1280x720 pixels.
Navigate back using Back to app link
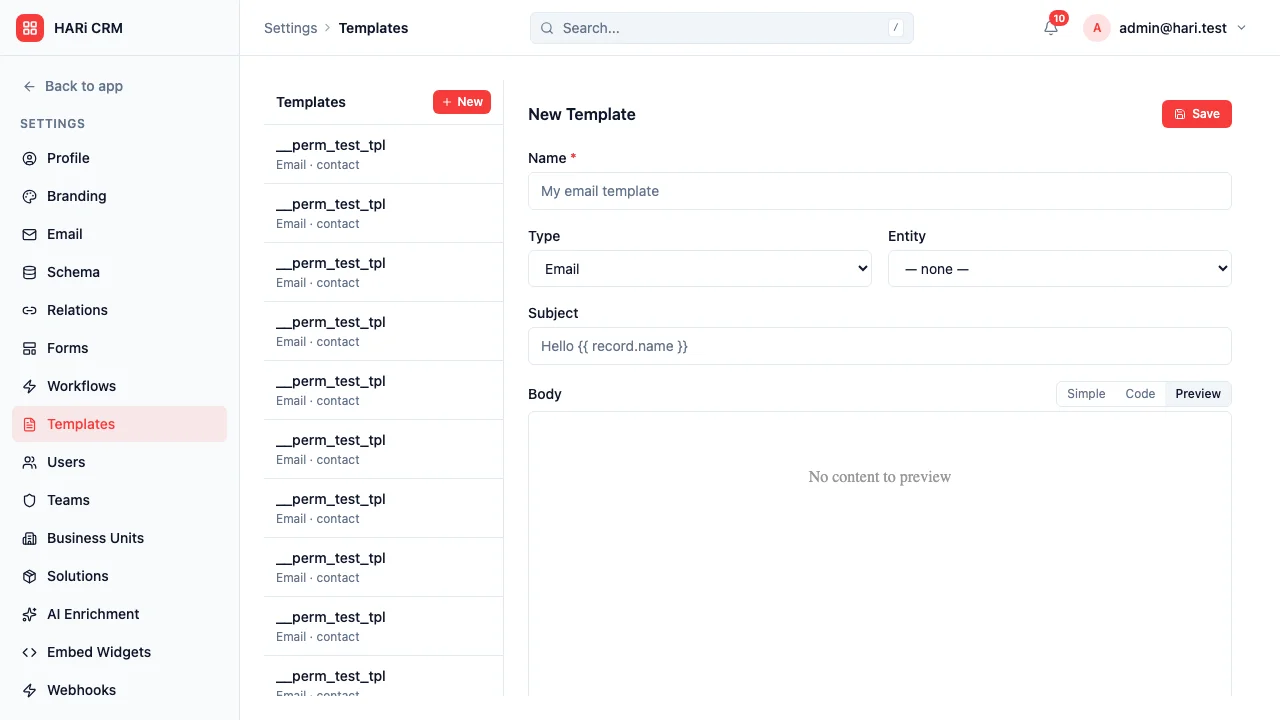tap(72, 86)
